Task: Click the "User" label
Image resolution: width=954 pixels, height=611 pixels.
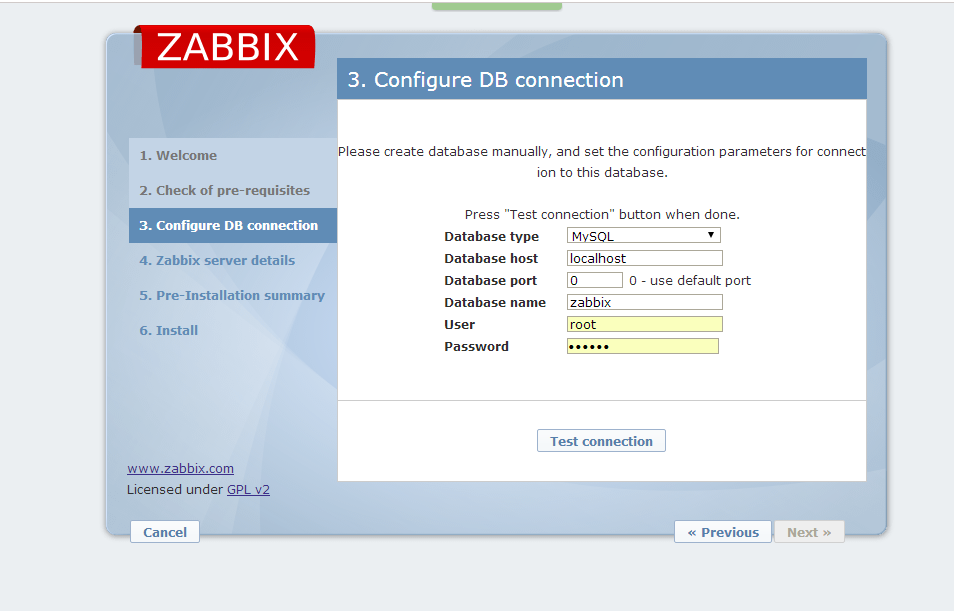Action: (x=459, y=324)
